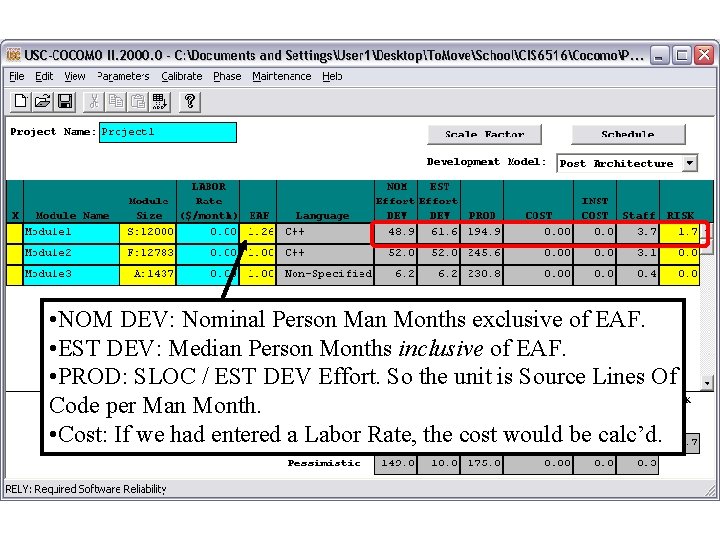Click the Copy toolbar icon

tap(116, 101)
